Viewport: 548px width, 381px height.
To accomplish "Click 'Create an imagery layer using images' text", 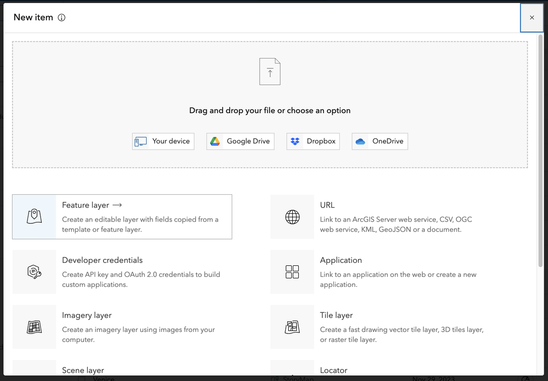I will pyautogui.click(x=138, y=335).
